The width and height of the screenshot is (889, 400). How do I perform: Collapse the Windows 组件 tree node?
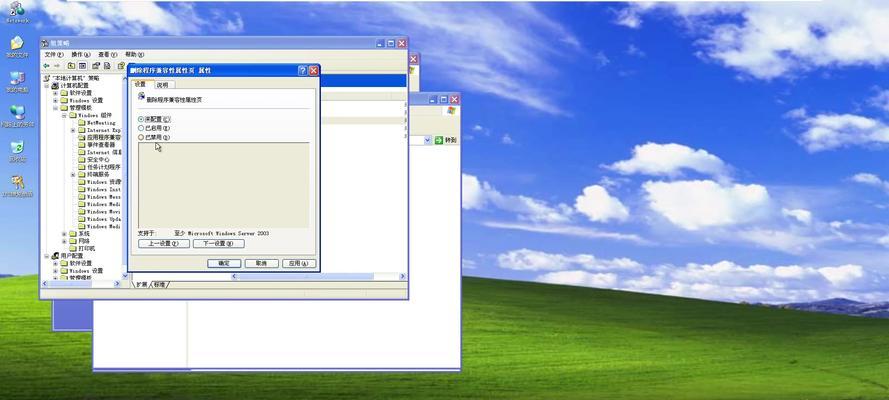pyautogui.click(x=64, y=115)
